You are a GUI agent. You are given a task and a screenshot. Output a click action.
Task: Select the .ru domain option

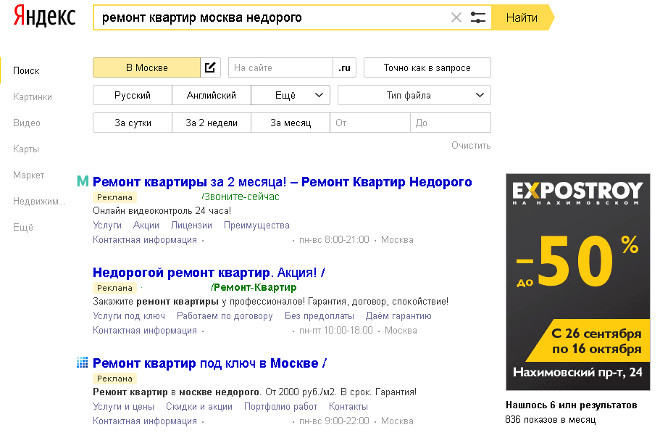[x=344, y=68]
